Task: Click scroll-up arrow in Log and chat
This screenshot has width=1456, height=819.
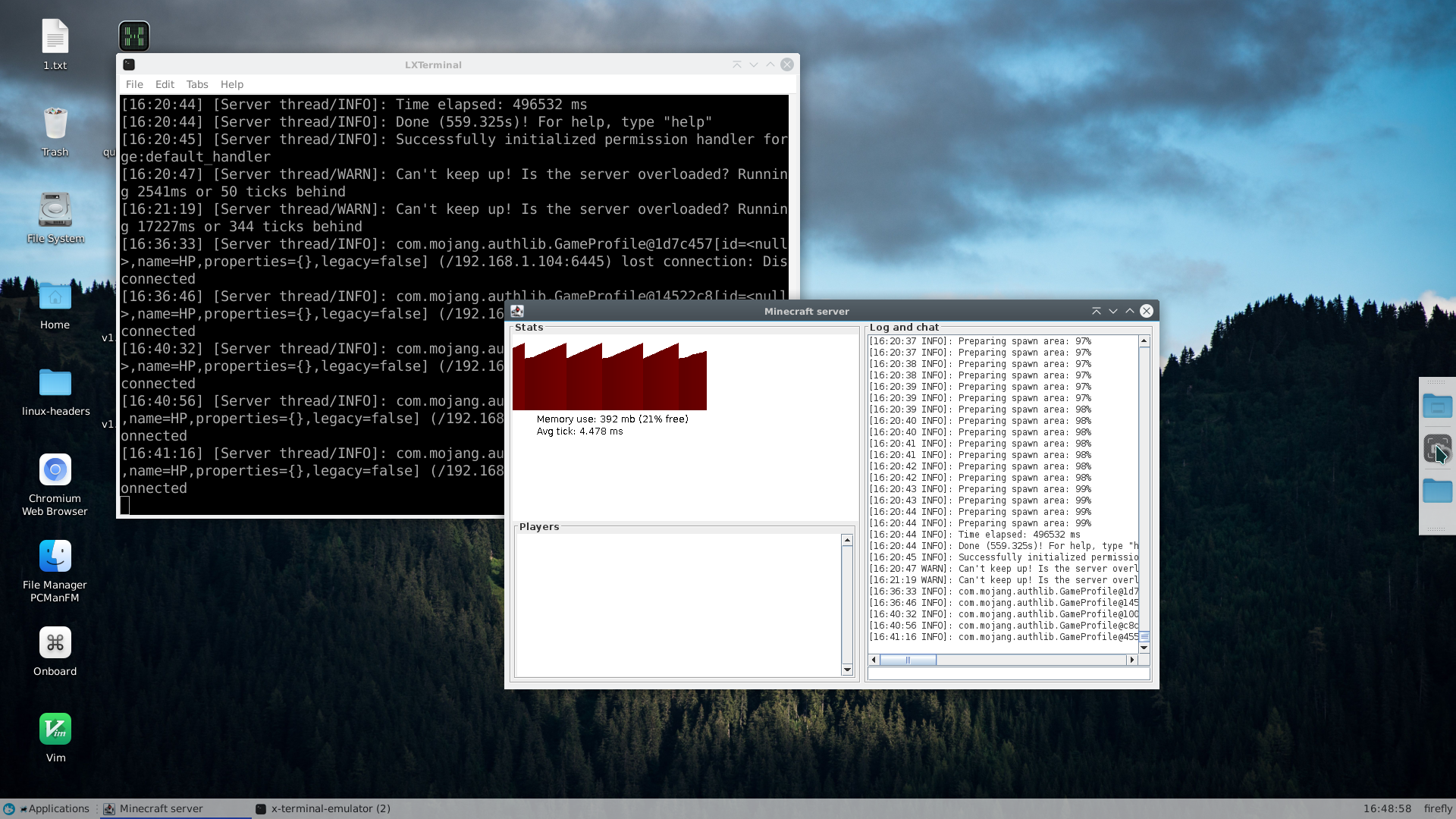Action: [1144, 341]
